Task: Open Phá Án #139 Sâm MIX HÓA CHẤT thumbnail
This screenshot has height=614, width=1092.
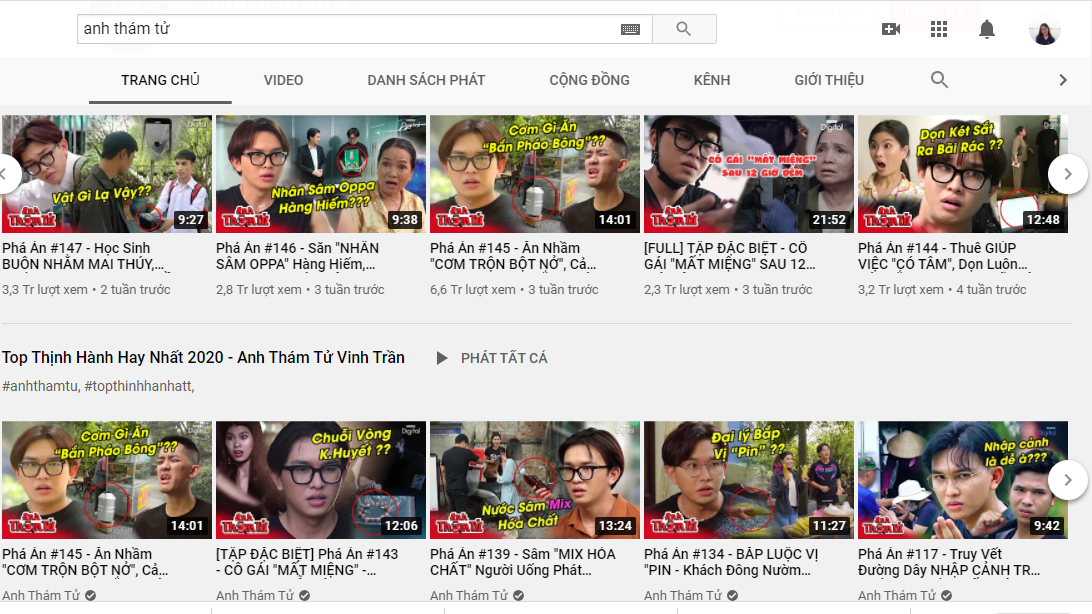Action: 534,480
